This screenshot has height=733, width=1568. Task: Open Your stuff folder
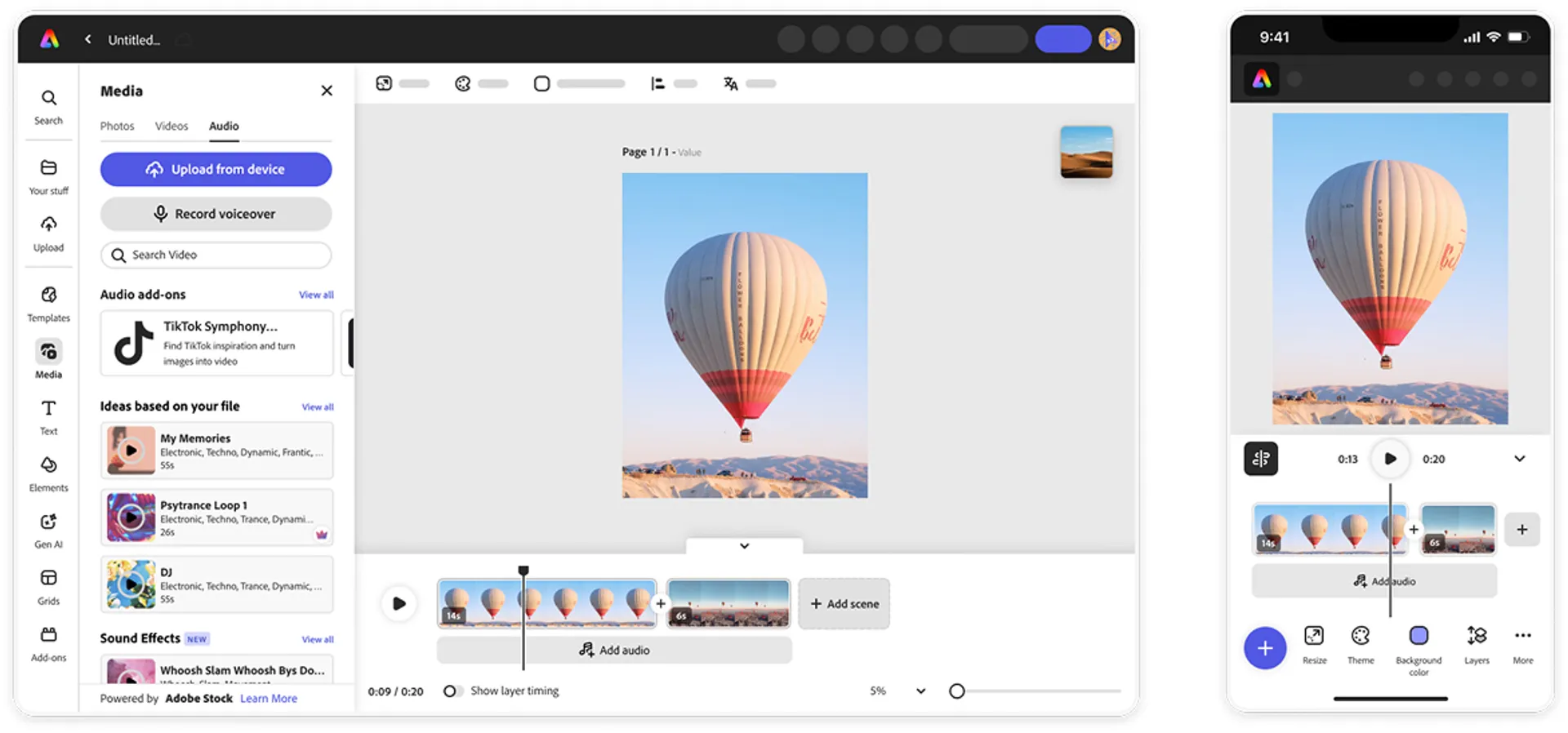(48, 176)
